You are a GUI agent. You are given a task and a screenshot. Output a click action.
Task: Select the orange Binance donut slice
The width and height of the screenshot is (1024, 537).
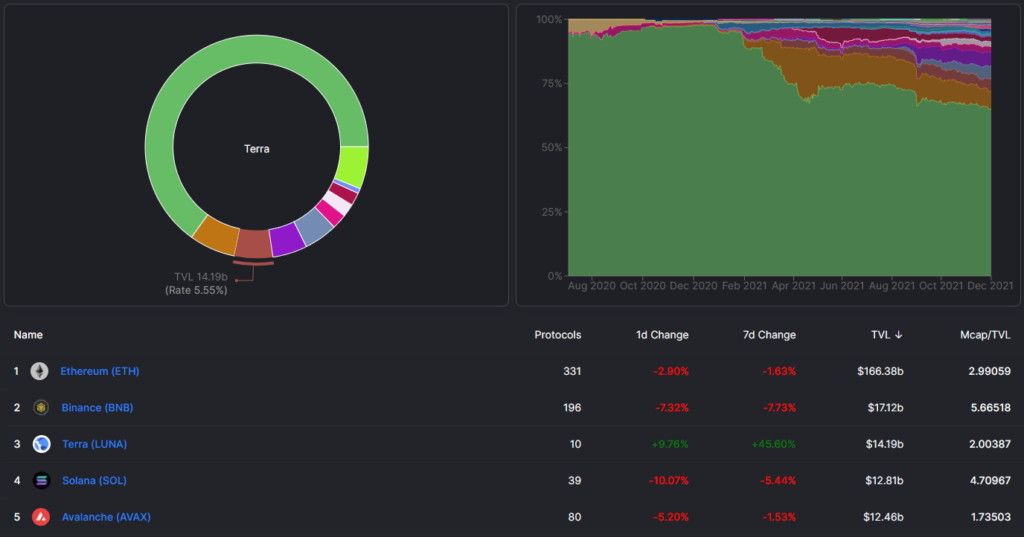[215, 232]
